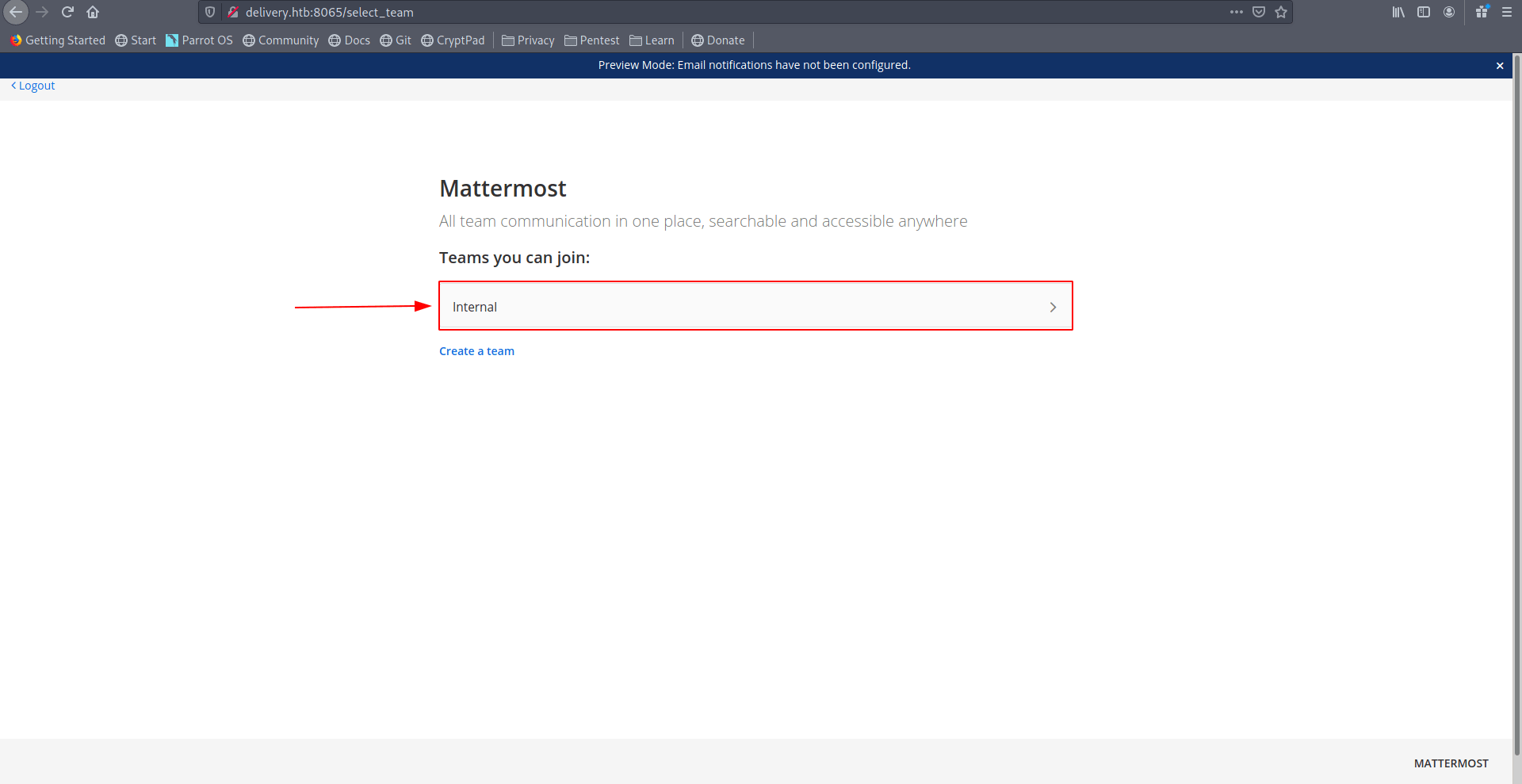Open the What's New gift icon
This screenshot has width=1522, height=784.
(x=1482, y=12)
